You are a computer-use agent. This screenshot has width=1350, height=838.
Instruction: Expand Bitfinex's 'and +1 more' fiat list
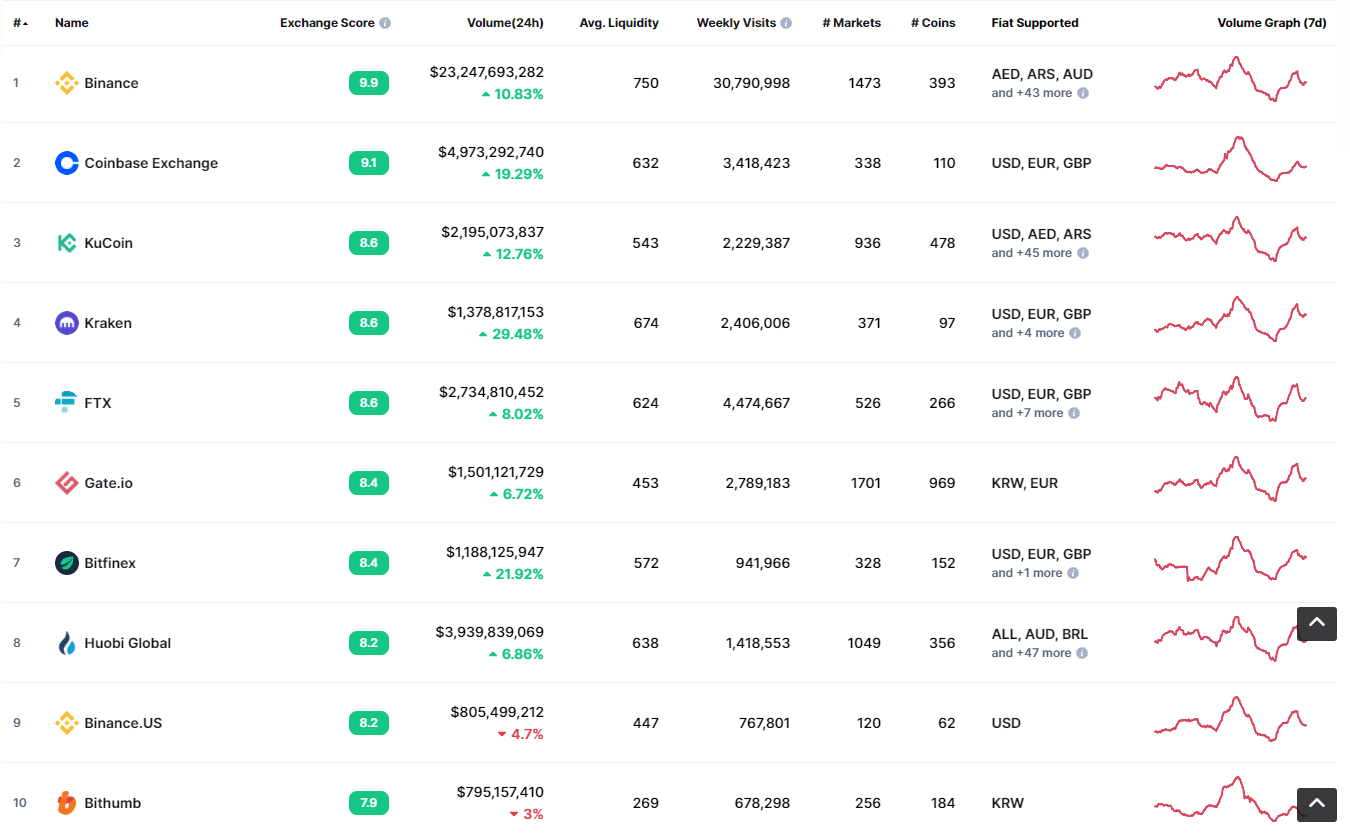click(x=1027, y=573)
